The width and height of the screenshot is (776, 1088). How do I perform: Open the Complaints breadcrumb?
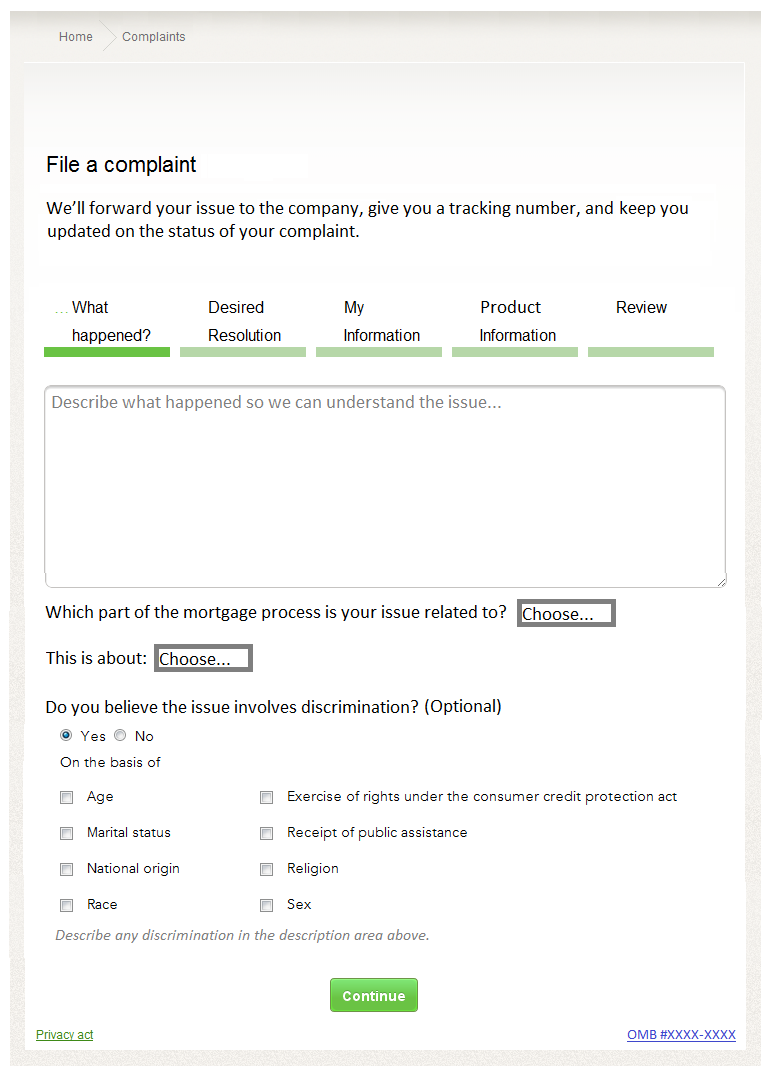(153, 37)
